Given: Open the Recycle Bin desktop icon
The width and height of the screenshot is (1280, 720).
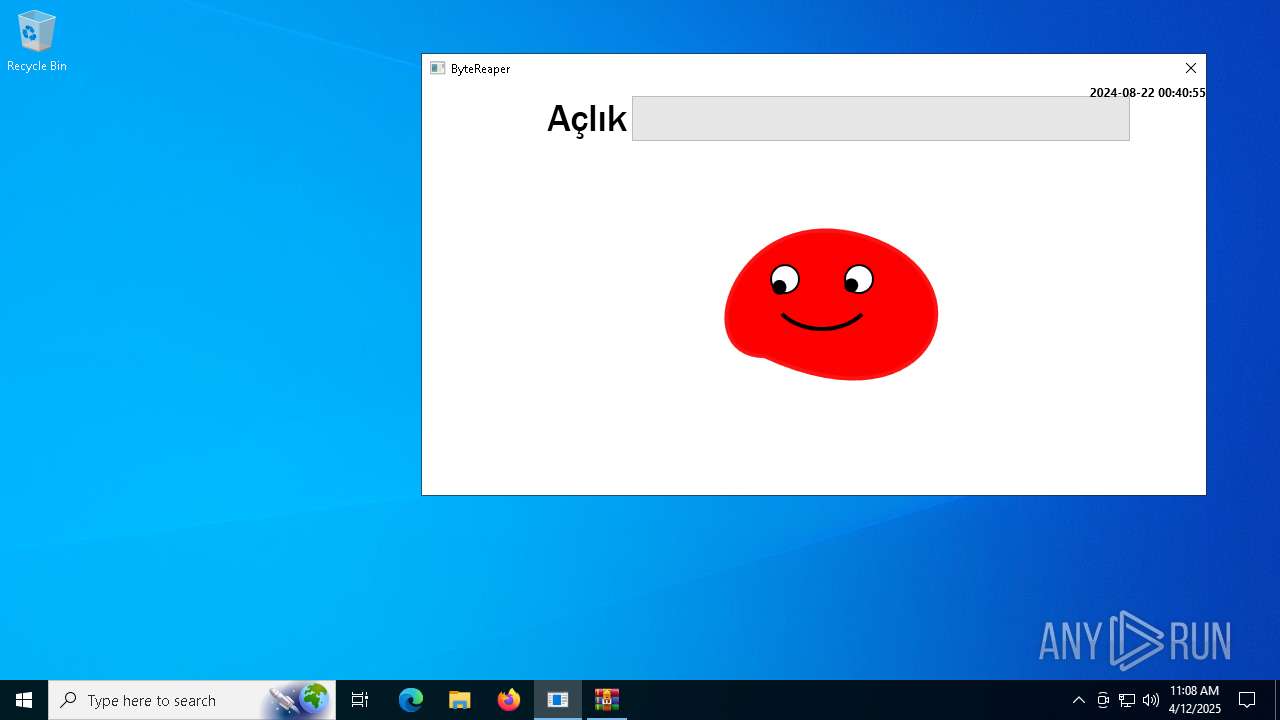Looking at the screenshot, I should pyautogui.click(x=37, y=42).
